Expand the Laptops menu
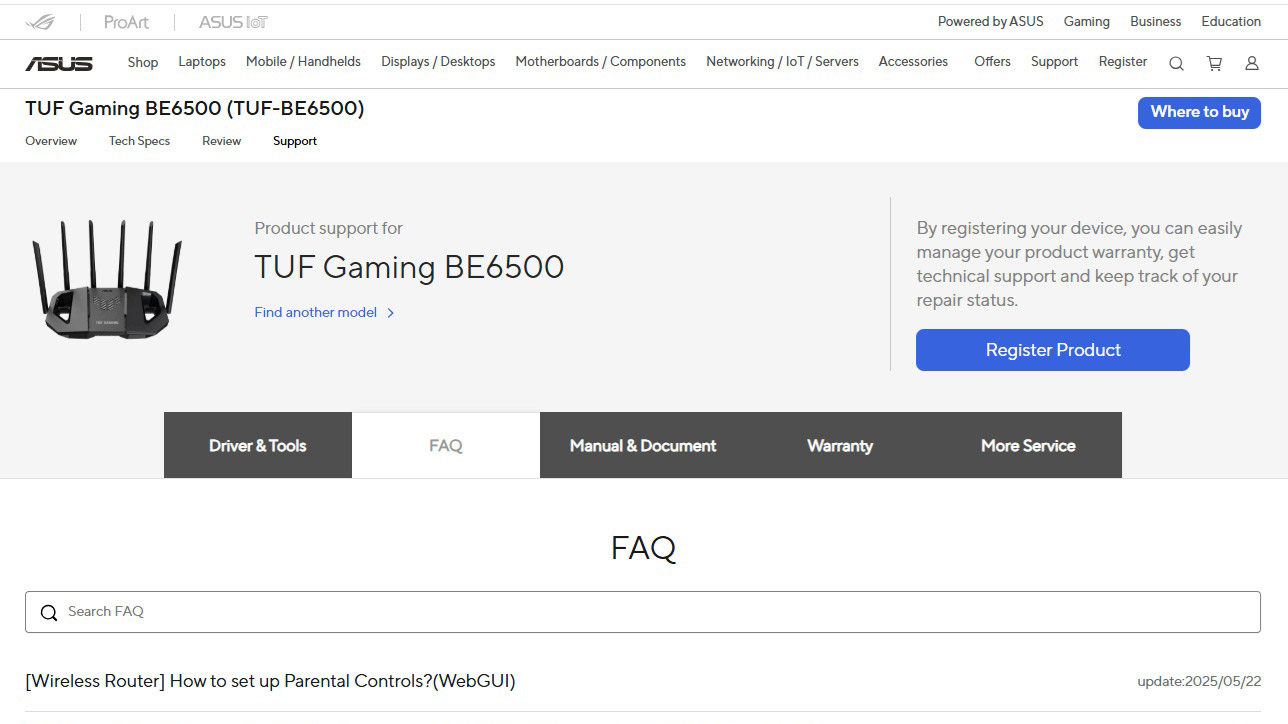The height and width of the screenshot is (724, 1288). [202, 62]
